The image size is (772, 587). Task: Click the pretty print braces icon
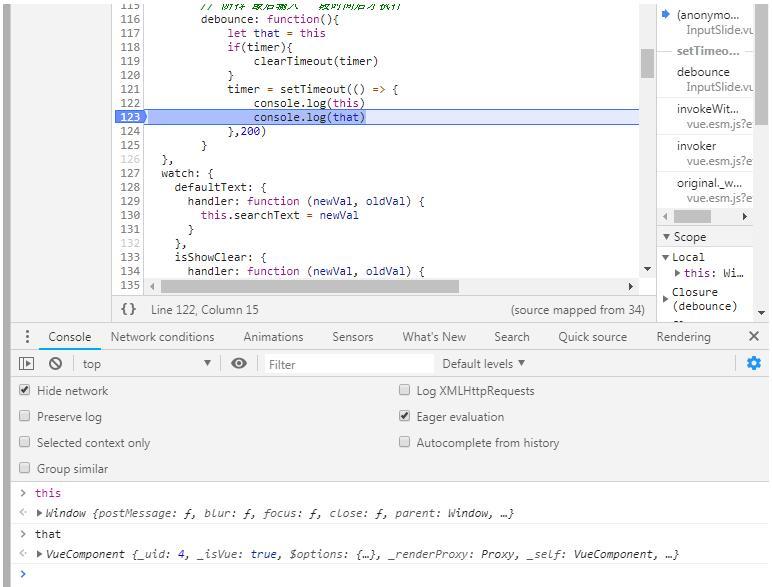tap(129, 310)
